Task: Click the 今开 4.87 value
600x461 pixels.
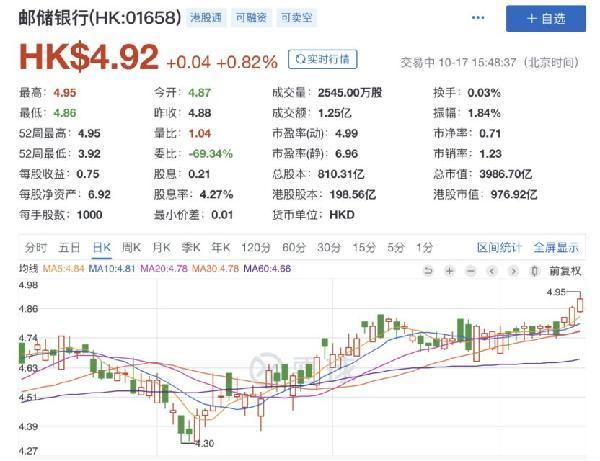Action: pyautogui.click(x=199, y=93)
